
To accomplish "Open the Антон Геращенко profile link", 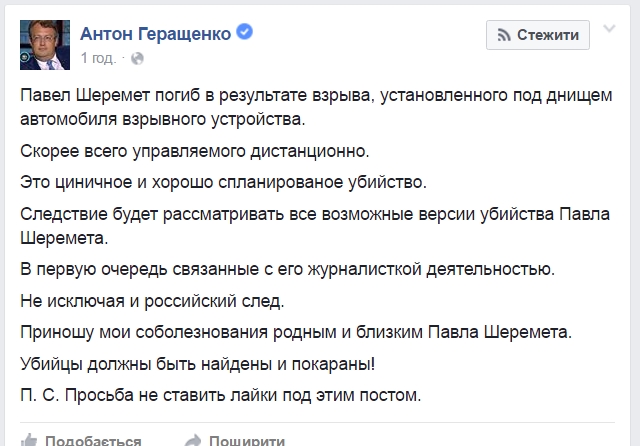I will coord(154,34).
